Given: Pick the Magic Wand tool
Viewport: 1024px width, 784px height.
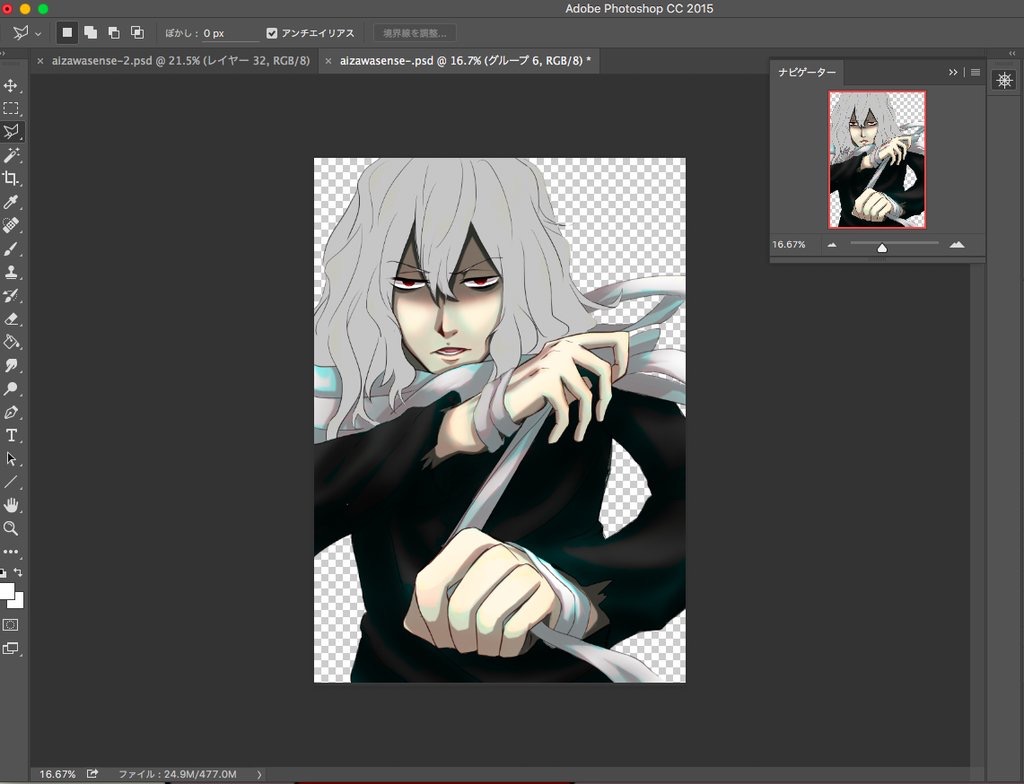Looking at the screenshot, I should (x=11, y=155).
